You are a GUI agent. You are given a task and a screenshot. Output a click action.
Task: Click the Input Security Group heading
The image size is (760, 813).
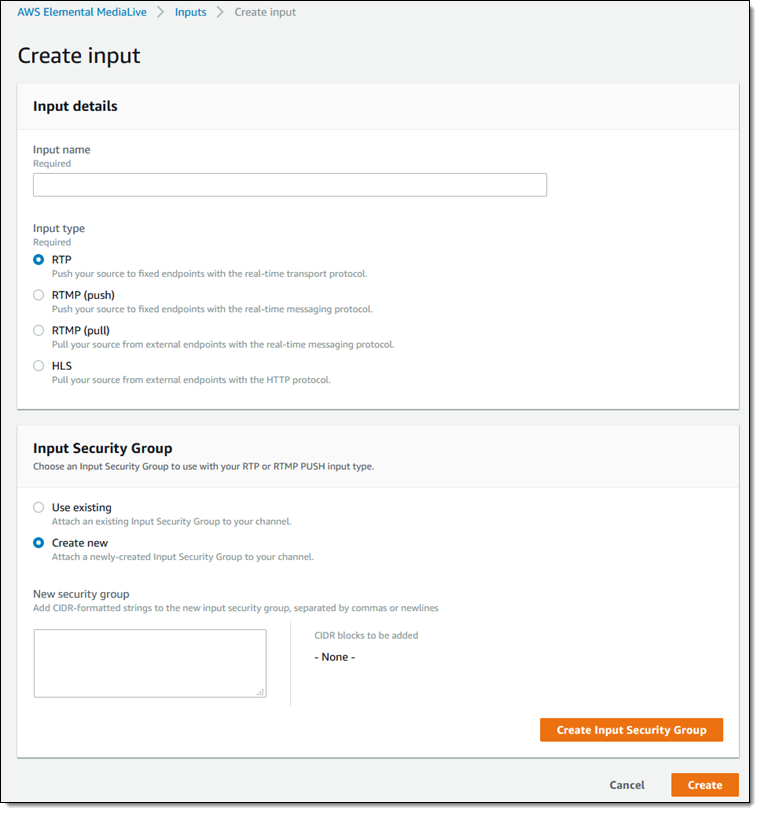(x=103, y=449)
